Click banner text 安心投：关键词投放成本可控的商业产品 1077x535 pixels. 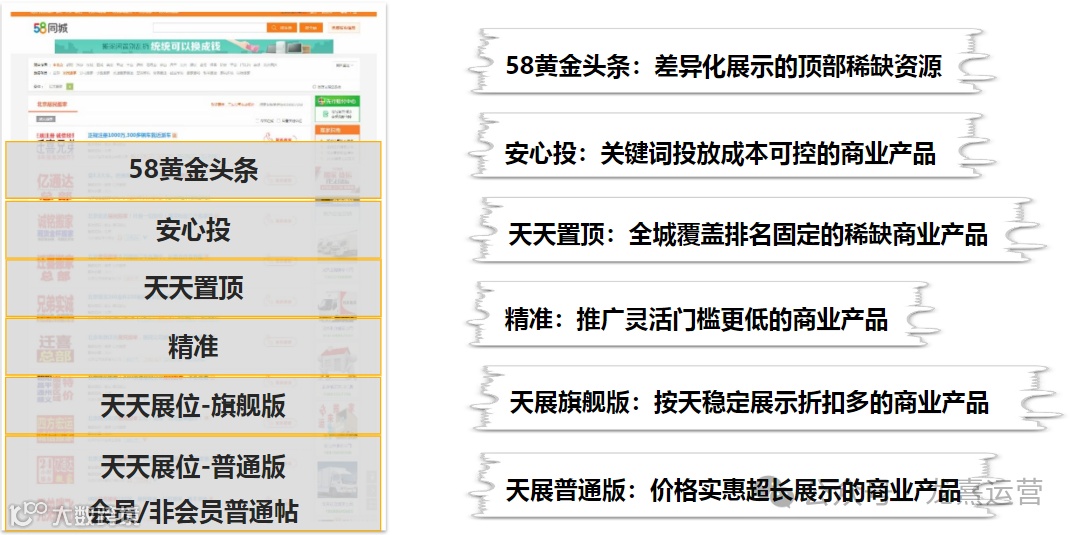(x=720, y=154)
